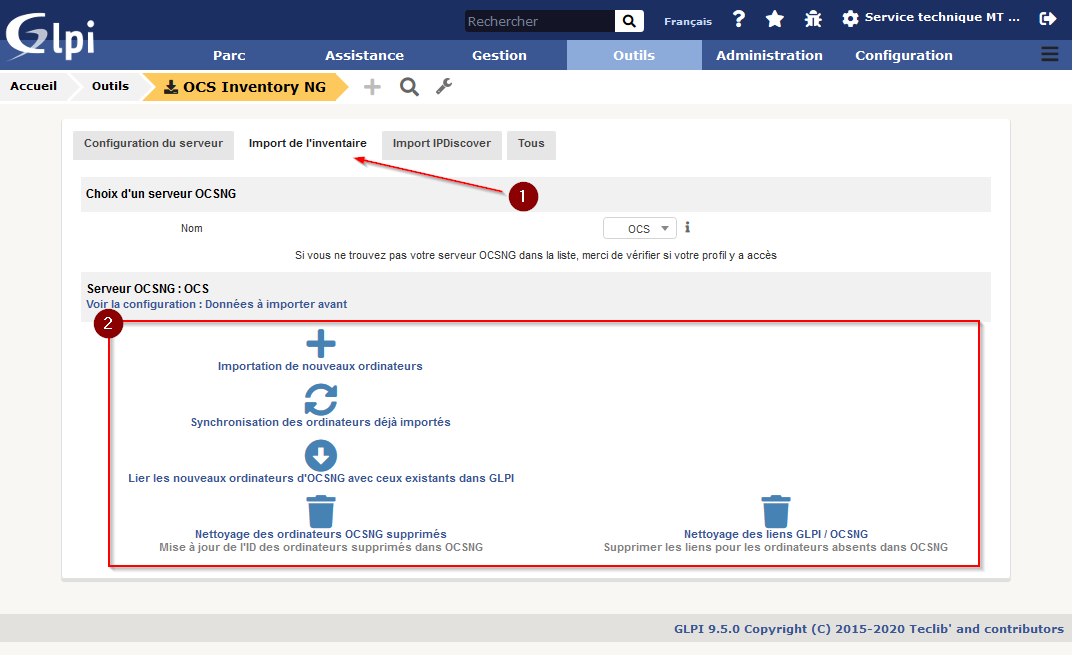Click Accueil in the breadcrumb

[33, 86]
